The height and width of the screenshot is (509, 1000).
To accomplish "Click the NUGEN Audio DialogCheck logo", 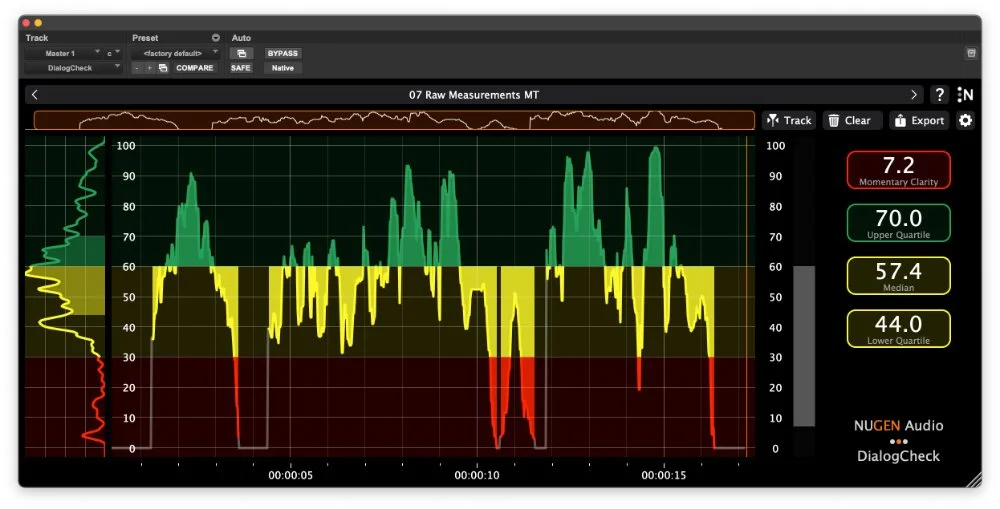I will pyautogui.click(x=899, y=441).
